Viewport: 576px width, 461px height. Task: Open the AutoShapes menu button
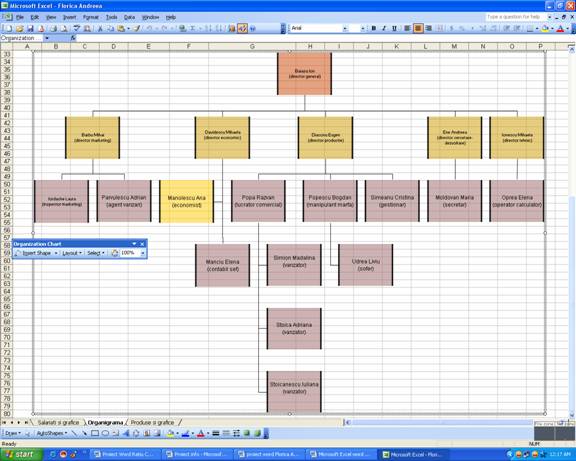(51, 433)
